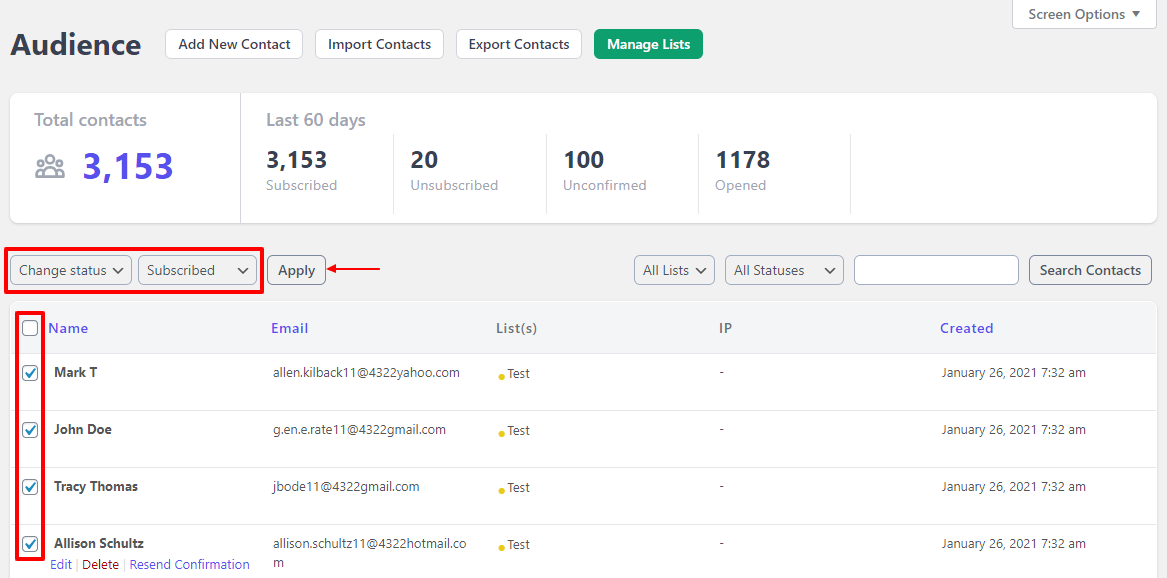Uncheck Allison Schultz's row checkbox
The image size is (1167, 578).
(x=30, y=544)
